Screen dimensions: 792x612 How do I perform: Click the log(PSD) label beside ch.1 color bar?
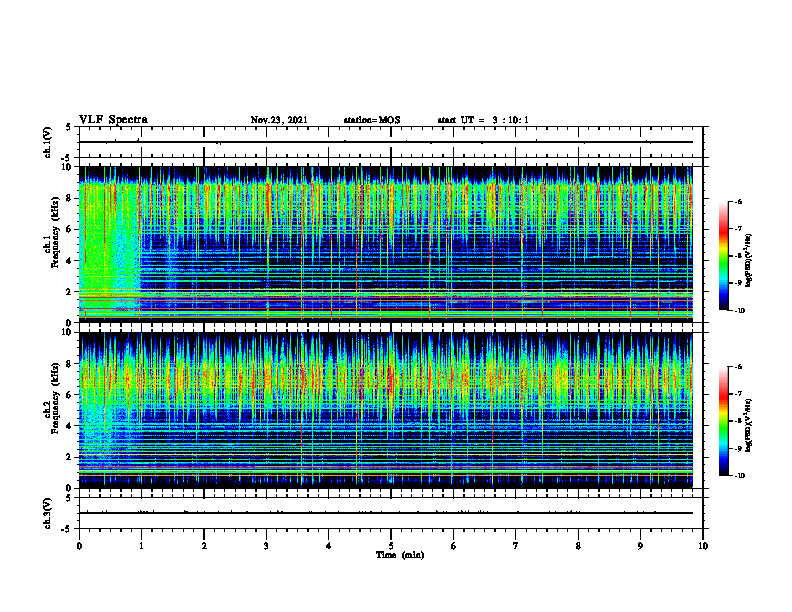(748, 261)
